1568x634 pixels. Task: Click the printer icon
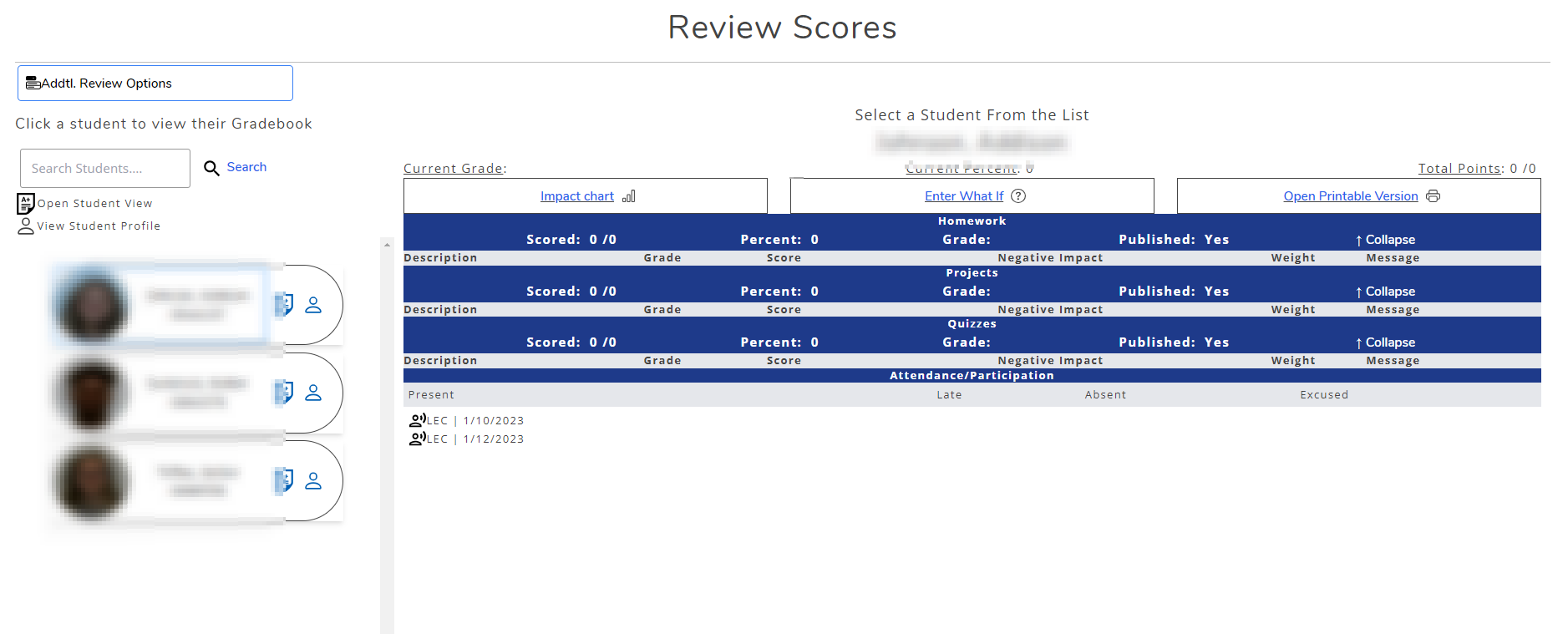[1434, 196]
